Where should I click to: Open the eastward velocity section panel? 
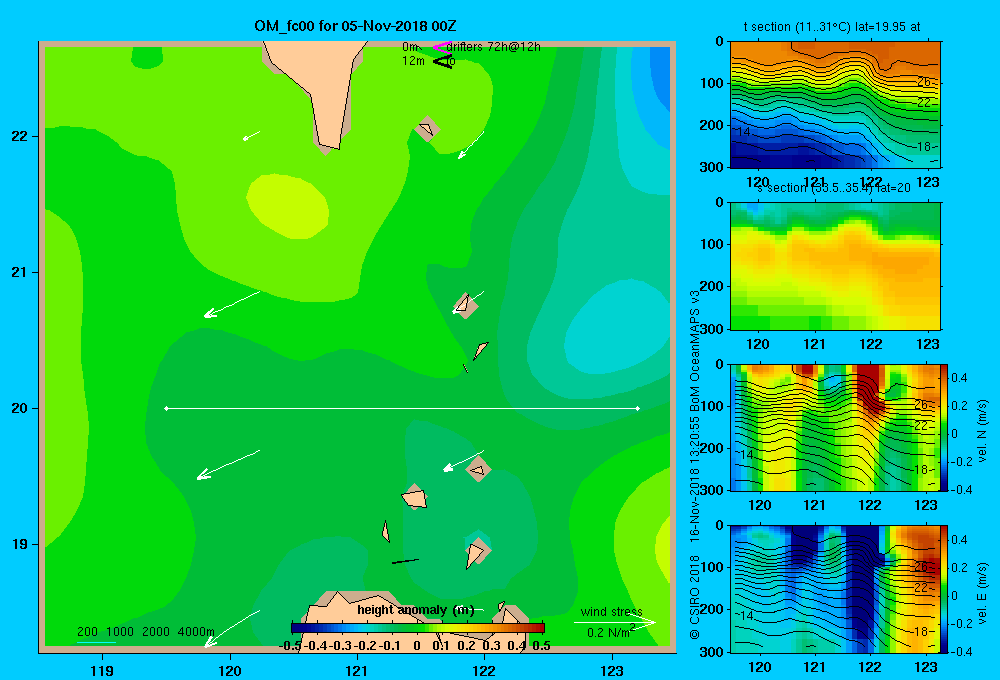(x=835, y=589)
